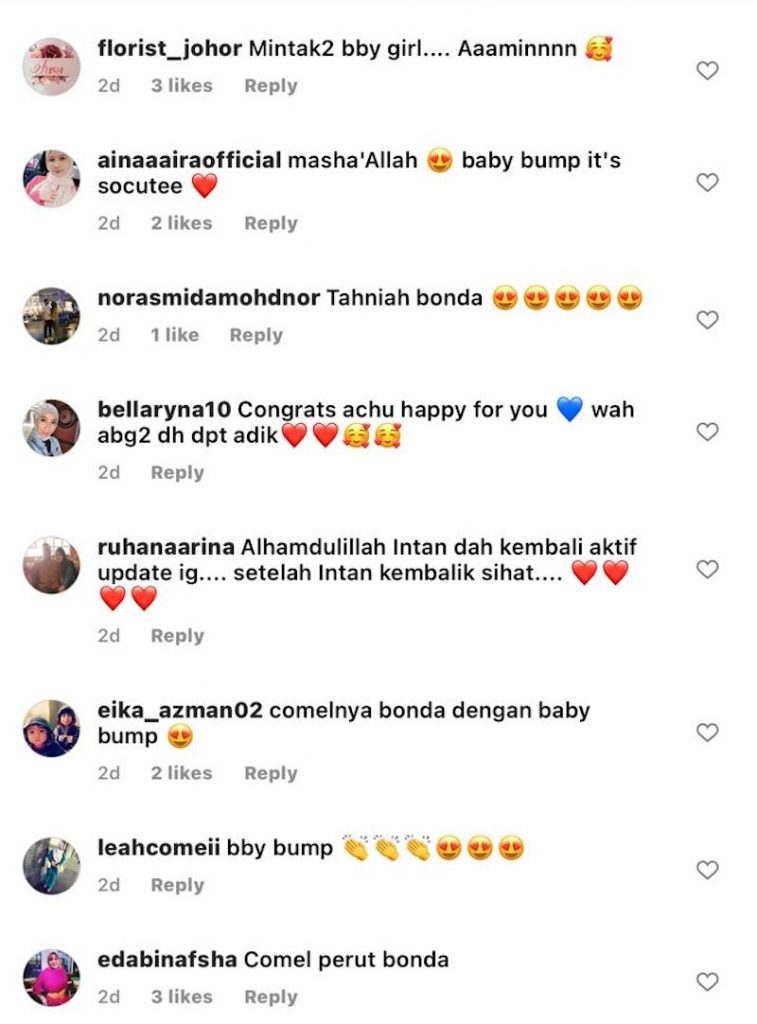The width and height of the screenshot is (757, 1024).
Task: Open norasmidamohdnor username link
Action: (x=208, y=298)
